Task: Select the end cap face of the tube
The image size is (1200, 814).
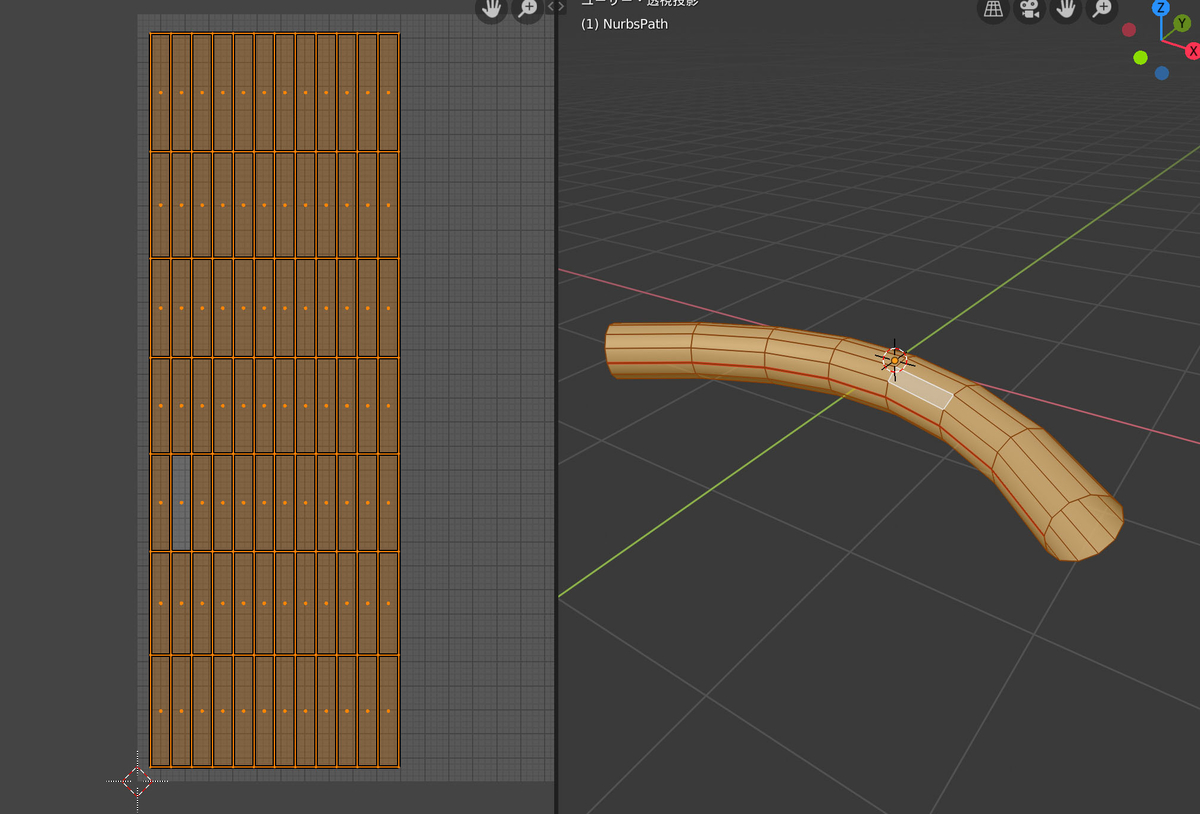Action: (x=1083, y=527)
